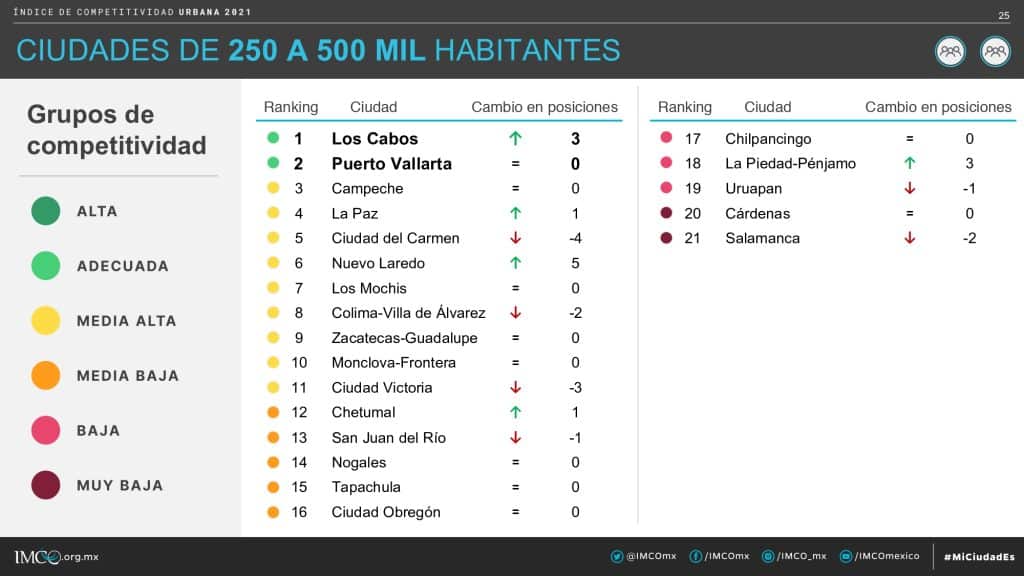
Task: Click the equals sign in the Cárdenas row
Action: (x=910, y=214)
